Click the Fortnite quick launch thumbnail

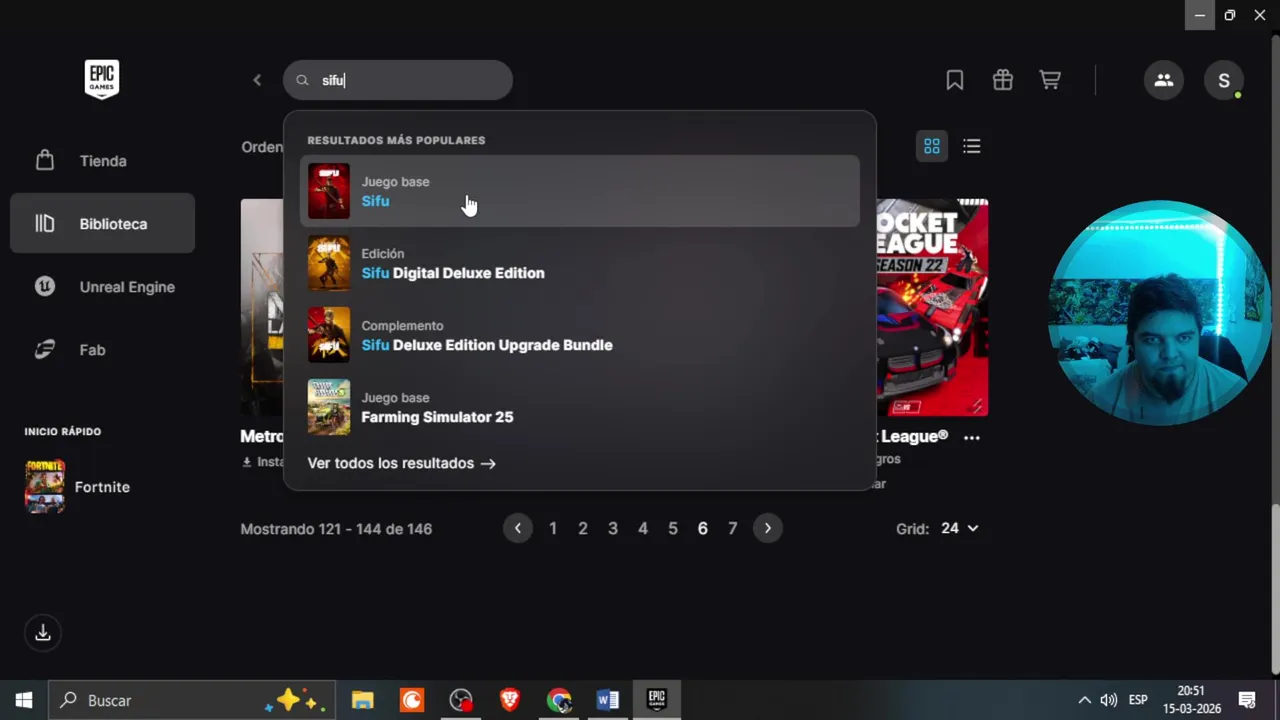click(45, 487)
